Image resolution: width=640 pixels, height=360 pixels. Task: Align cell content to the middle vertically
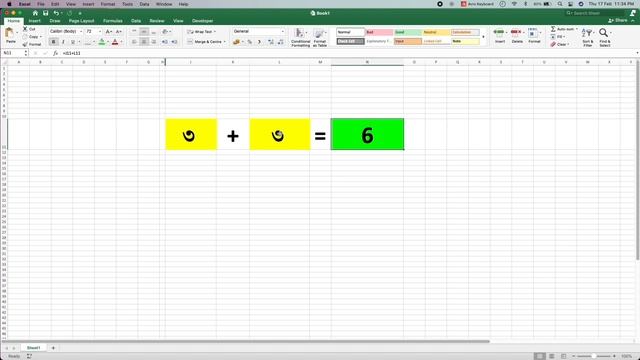[x=144, y=31]
